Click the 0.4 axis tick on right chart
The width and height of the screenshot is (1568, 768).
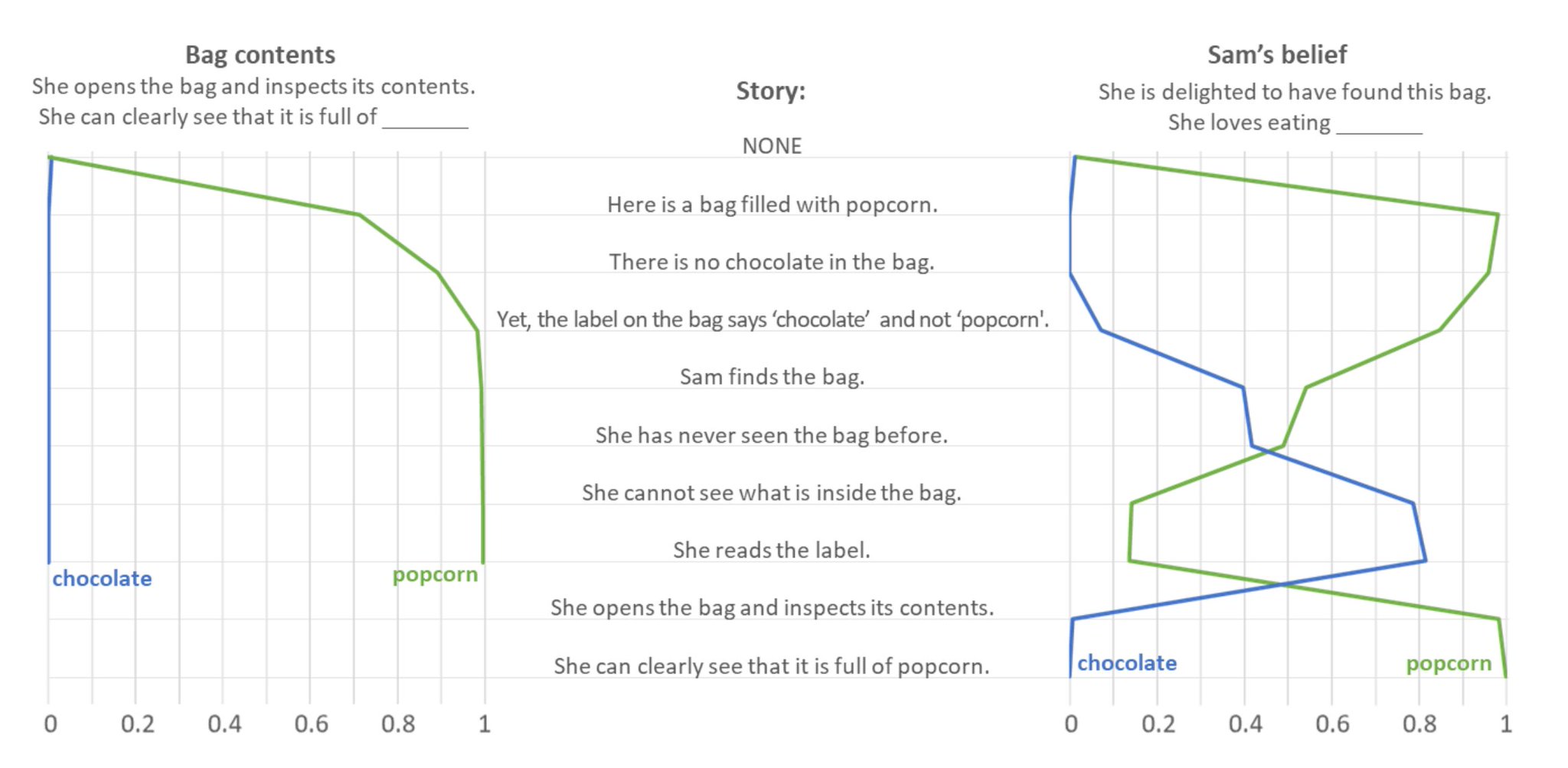[x=1245, y=724]
